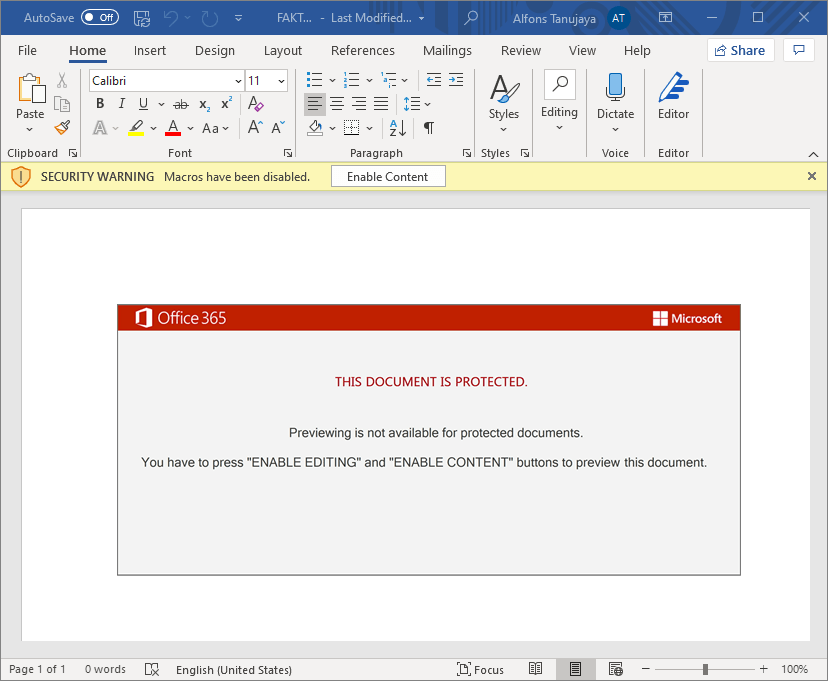This screenshot has height=681, width=828.
Task: Show paragraph marks pilcrow
Action: [x=429, y=128]
